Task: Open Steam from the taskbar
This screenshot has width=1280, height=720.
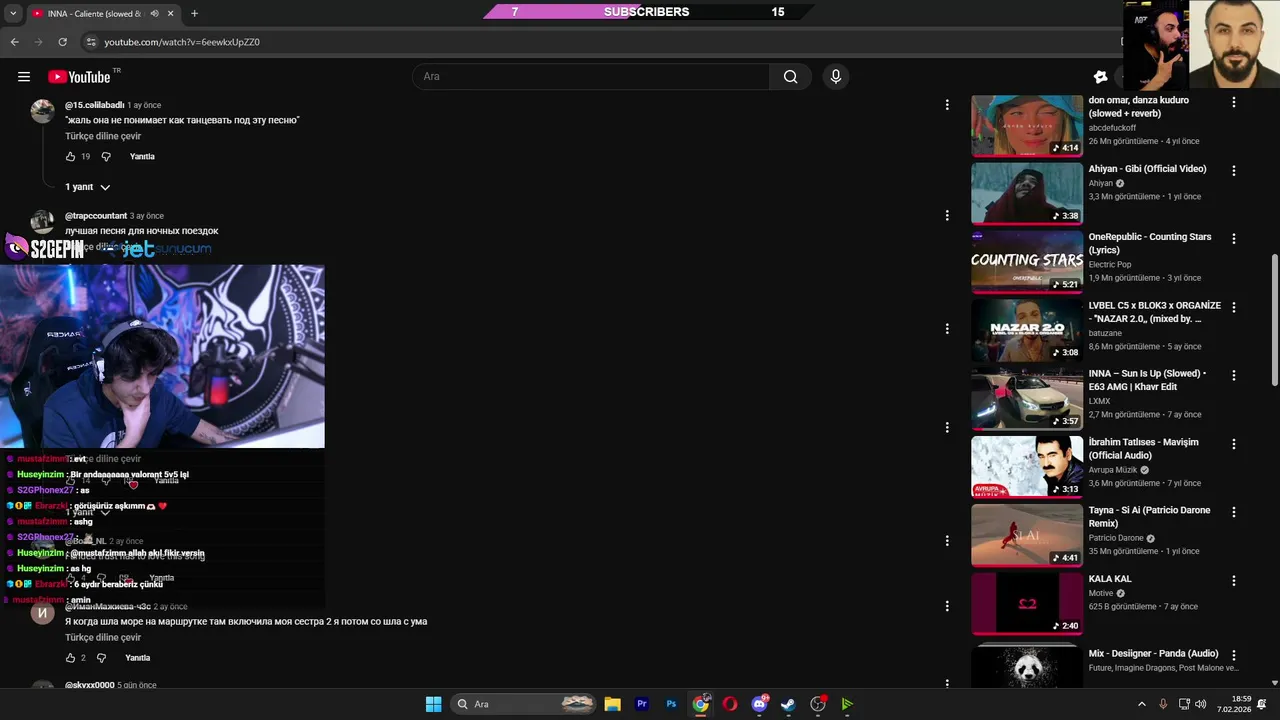Action: pos(788,704)
